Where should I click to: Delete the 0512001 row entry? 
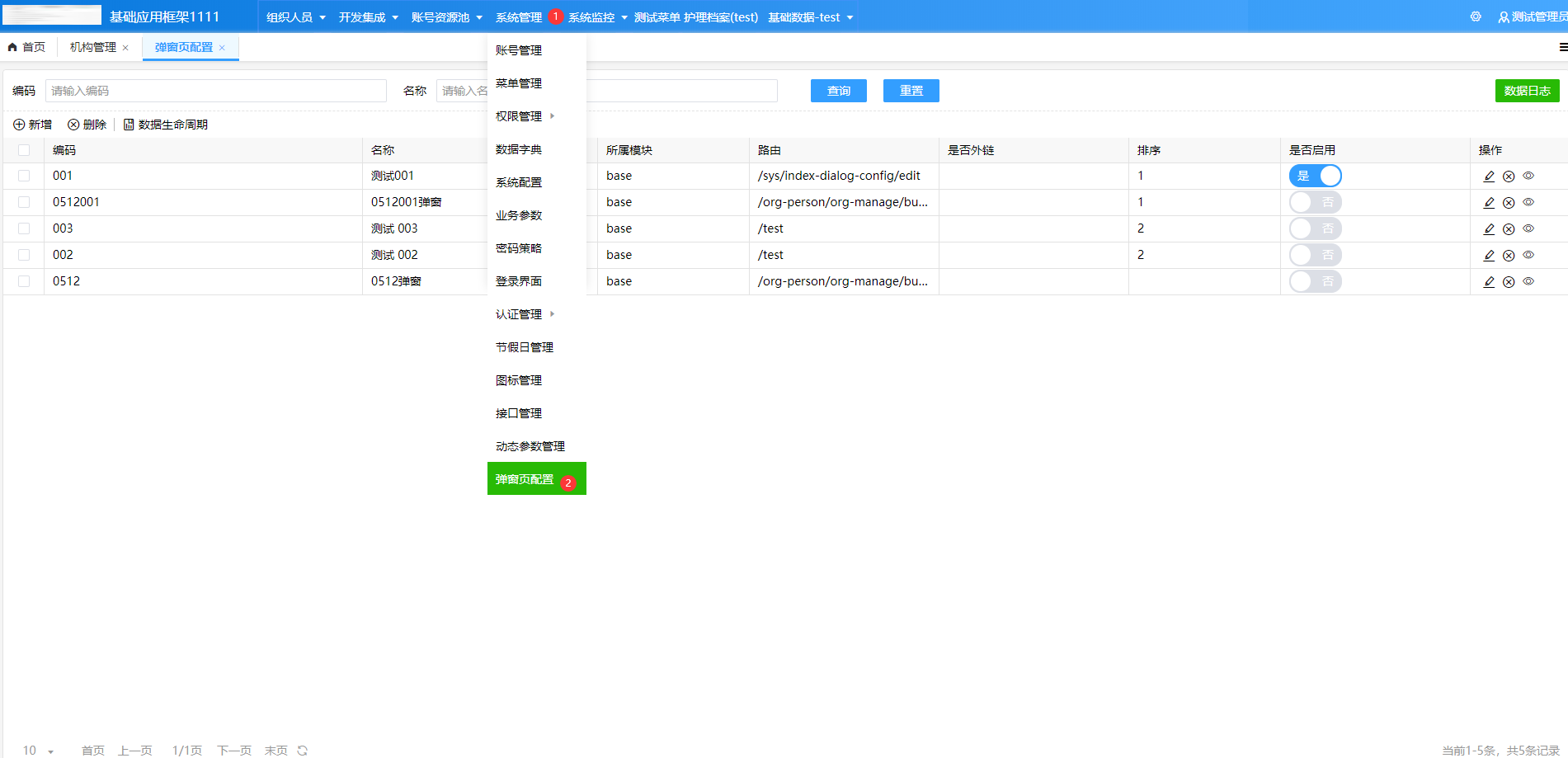[1509, 202]
